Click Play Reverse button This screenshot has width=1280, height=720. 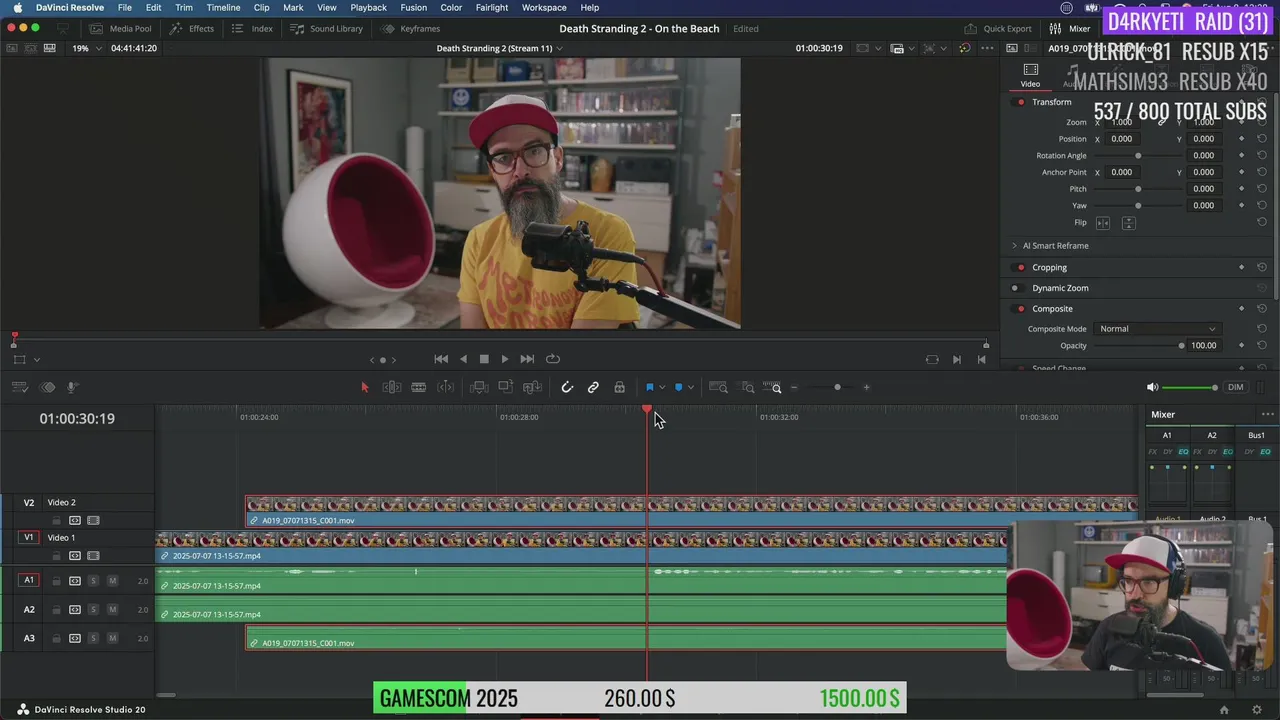463,359
